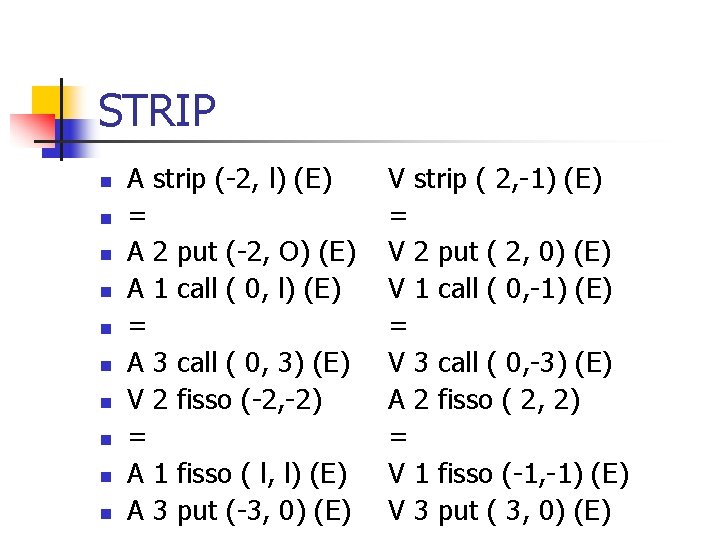This screenshot has width=720, height=540.
Task: Click the text "V 1 fisso (-1,-1) (E)"
Action: (x=507, y=473)
